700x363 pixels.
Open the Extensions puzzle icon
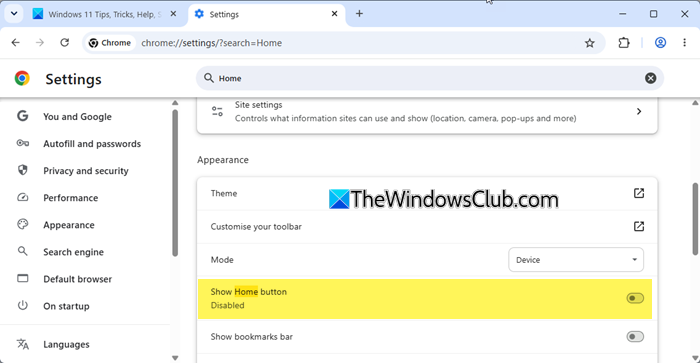[624, 43]
